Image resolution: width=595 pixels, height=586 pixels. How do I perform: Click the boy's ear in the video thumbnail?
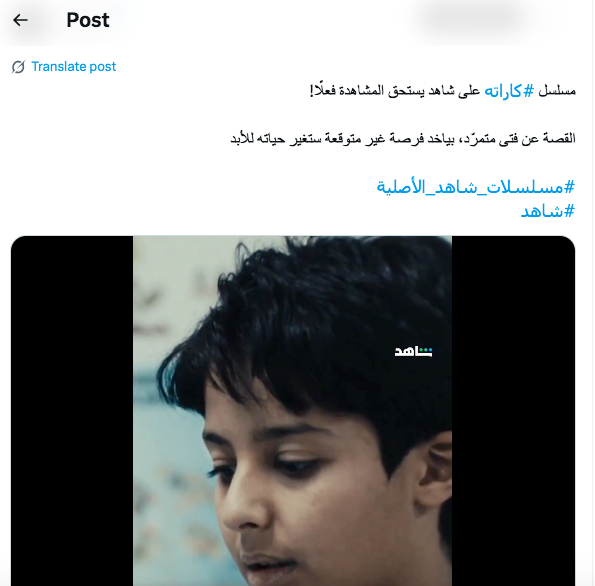[433, 471]
